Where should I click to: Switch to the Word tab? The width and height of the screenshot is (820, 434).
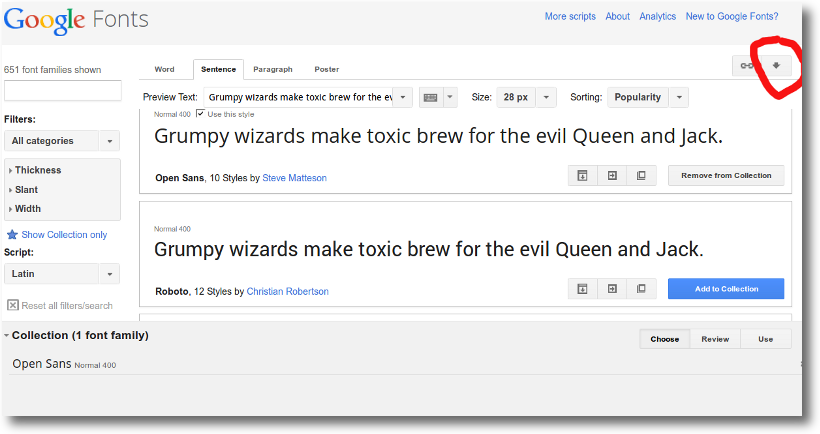pyautogui.click(x=164, y=69)
